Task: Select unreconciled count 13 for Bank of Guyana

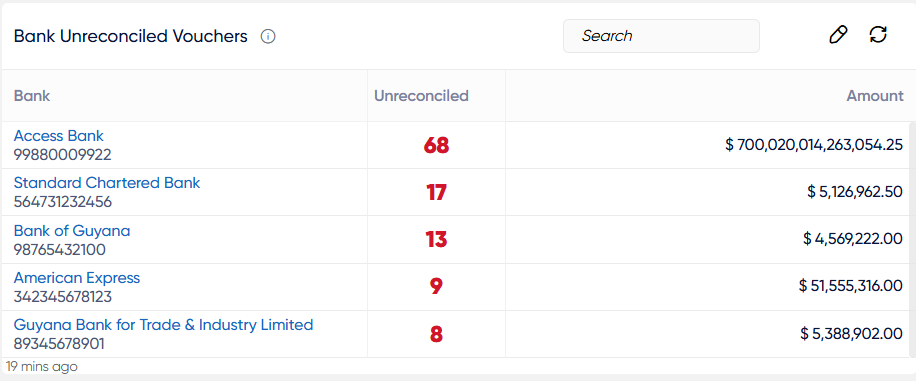Action: 436,240
